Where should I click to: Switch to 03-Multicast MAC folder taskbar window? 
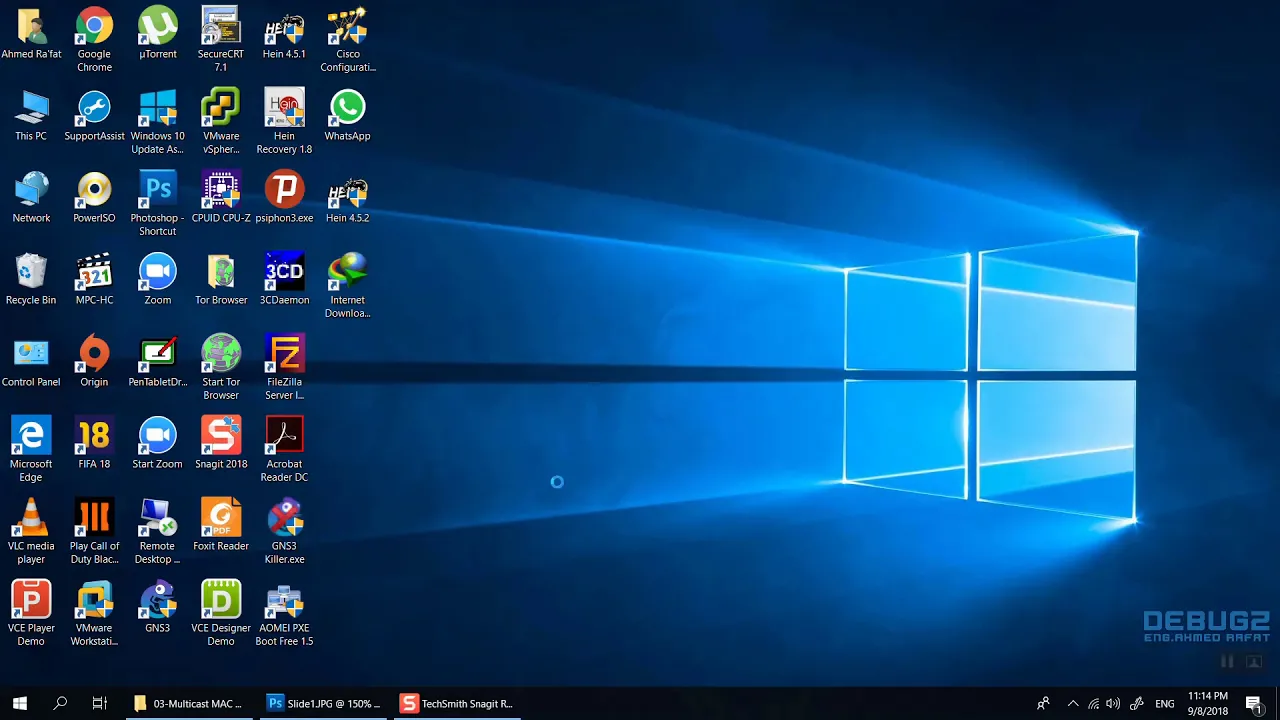pyautogui.click(x=188, y=703)
